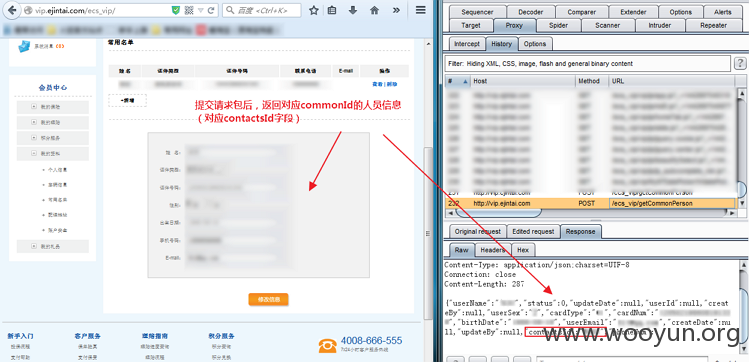Viewport: 749px width, 362px height.
Task: Click the green shield icon in address bar
Action: pos(176,10)
